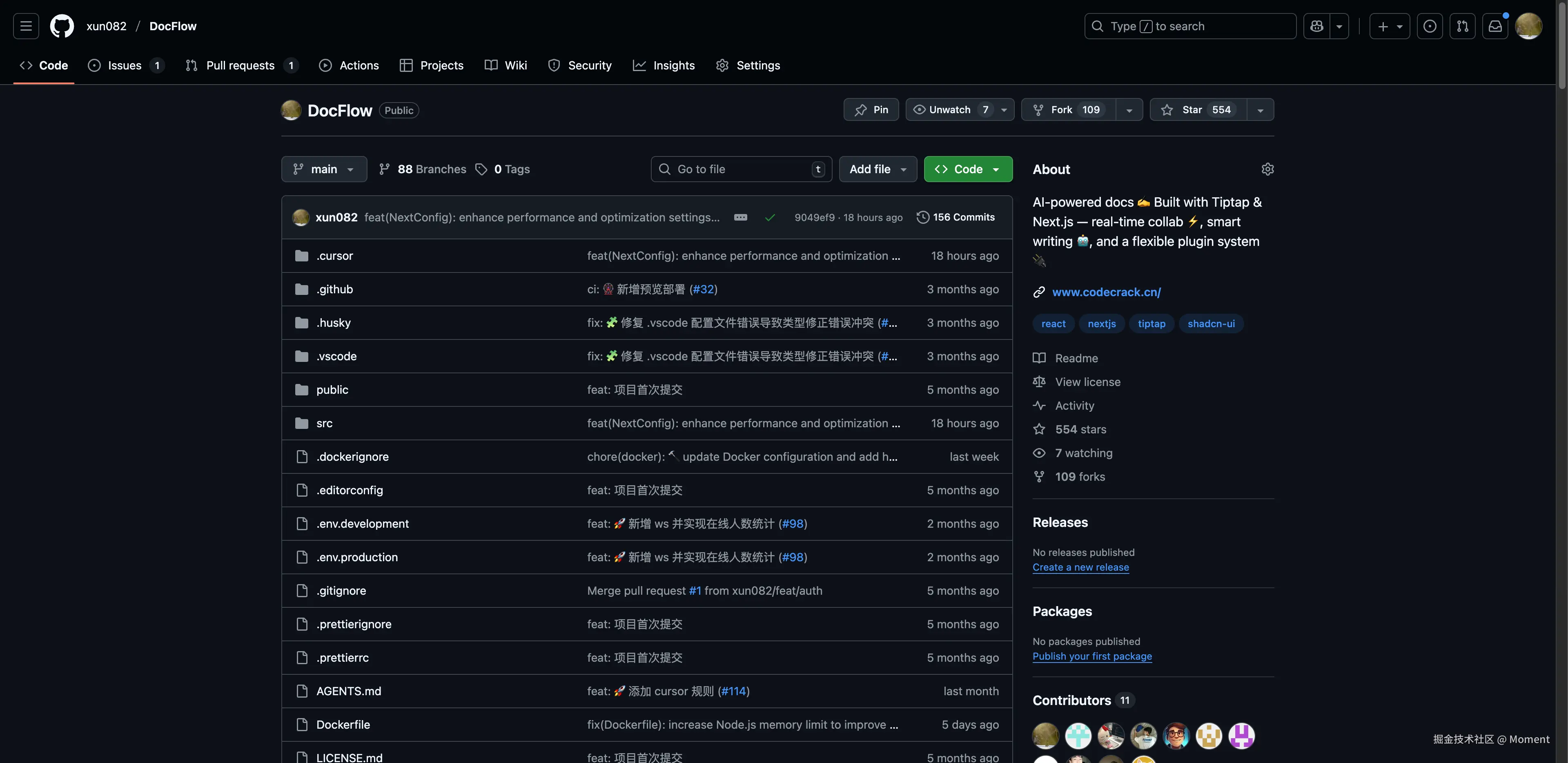Open the www.codecrack.cn website link
Screen dimensions: 1568x763
1106,292
